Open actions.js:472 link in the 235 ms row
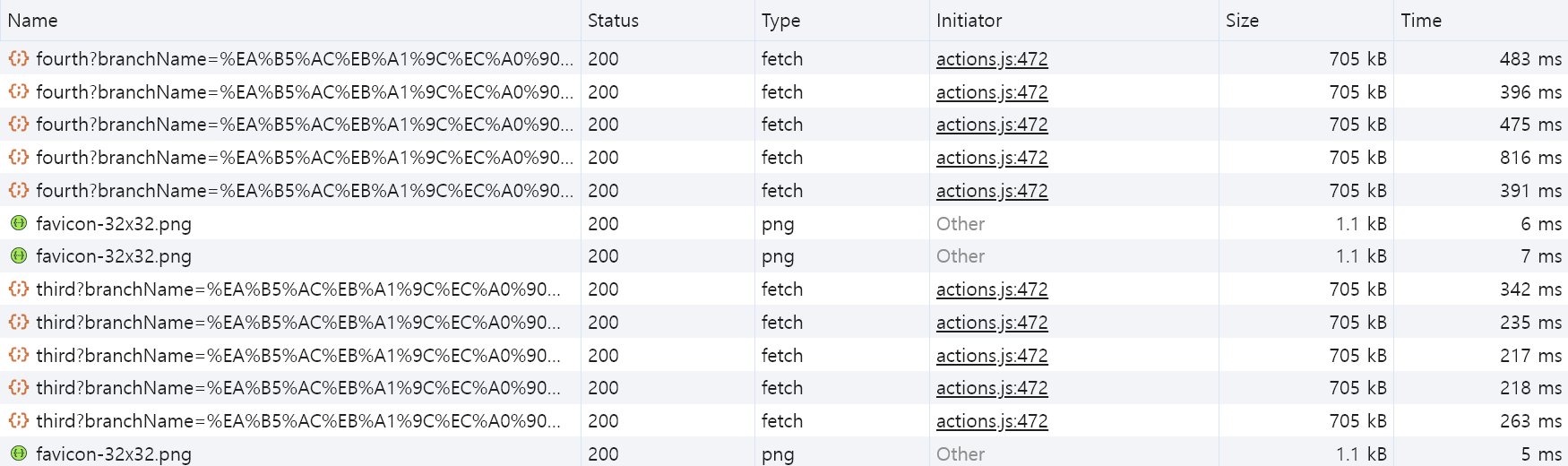This screenshot has width=1568, height=466. (991, 323)
